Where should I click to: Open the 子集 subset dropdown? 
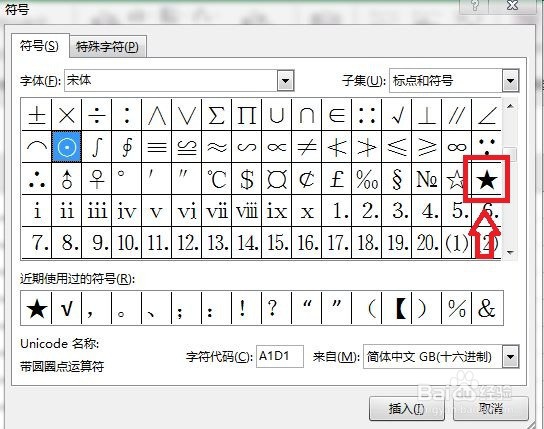(x=510, y=81)
